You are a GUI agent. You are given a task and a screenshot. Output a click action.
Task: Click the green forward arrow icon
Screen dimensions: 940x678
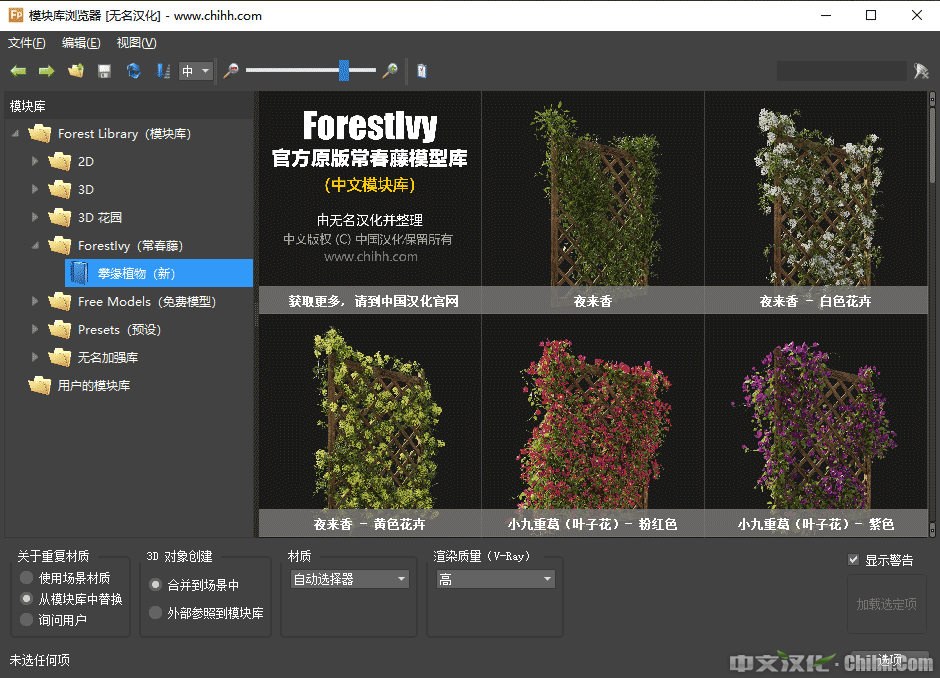click(46, 71)
